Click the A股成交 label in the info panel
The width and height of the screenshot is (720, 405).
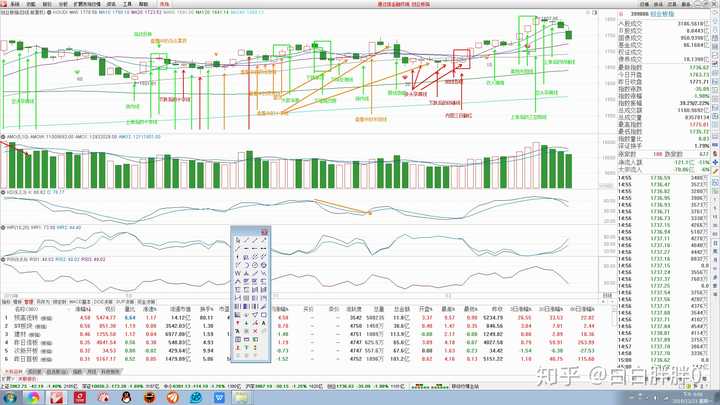[x=630, y=23]
